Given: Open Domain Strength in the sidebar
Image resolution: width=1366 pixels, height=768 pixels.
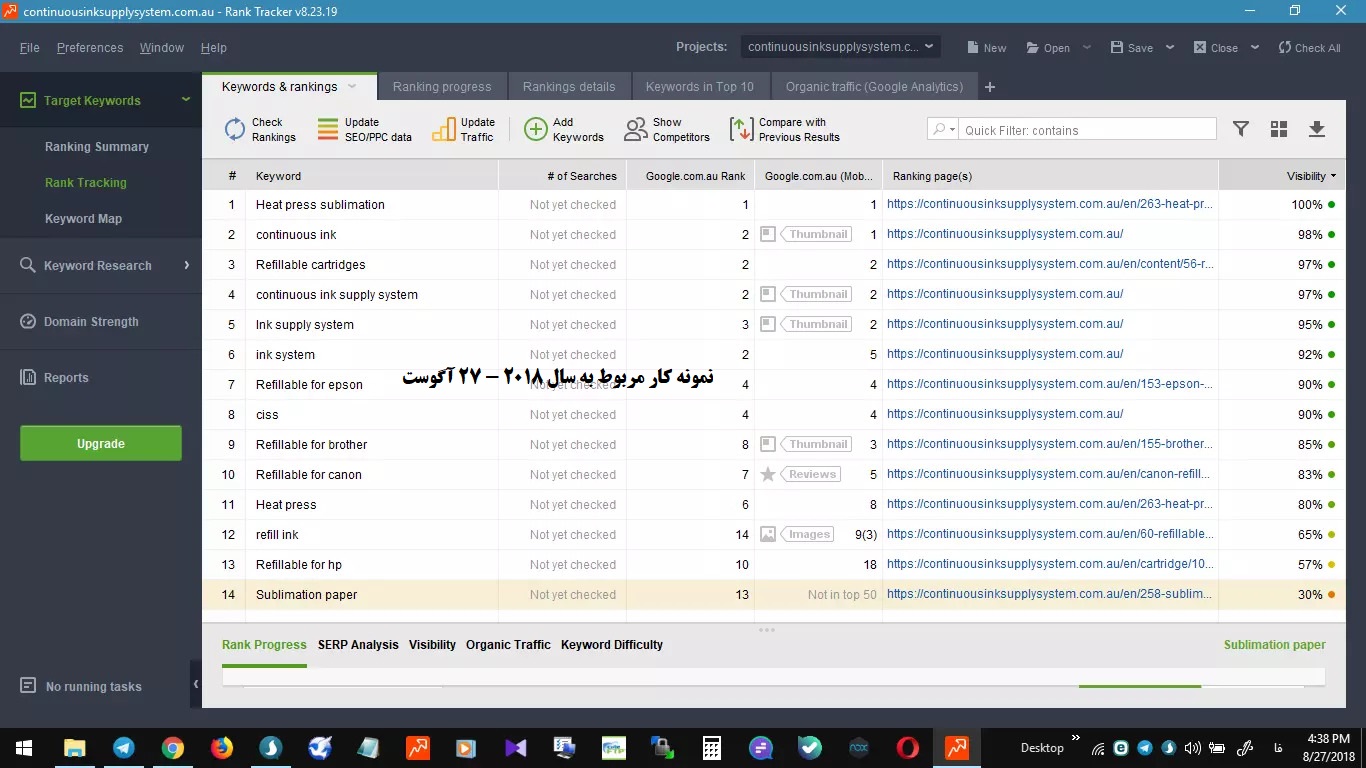Looking at the screenshot, I should [91, 322].
